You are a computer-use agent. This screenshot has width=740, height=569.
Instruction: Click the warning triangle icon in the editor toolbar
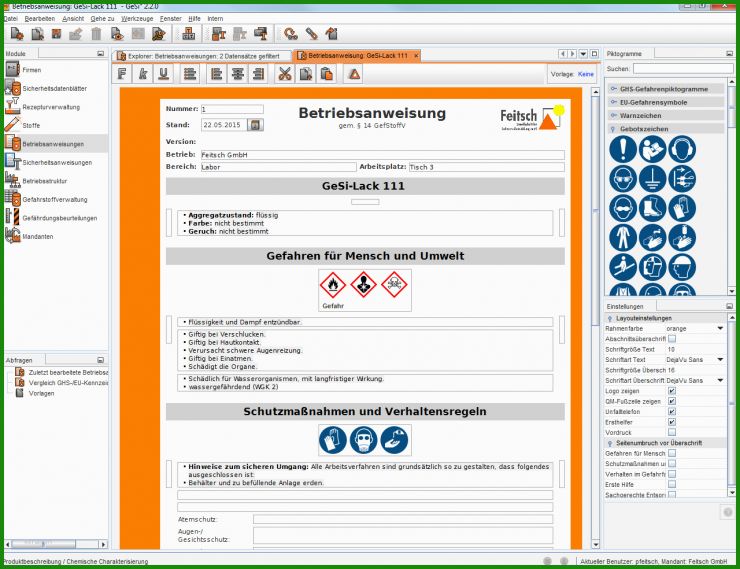tap(354, 74)
